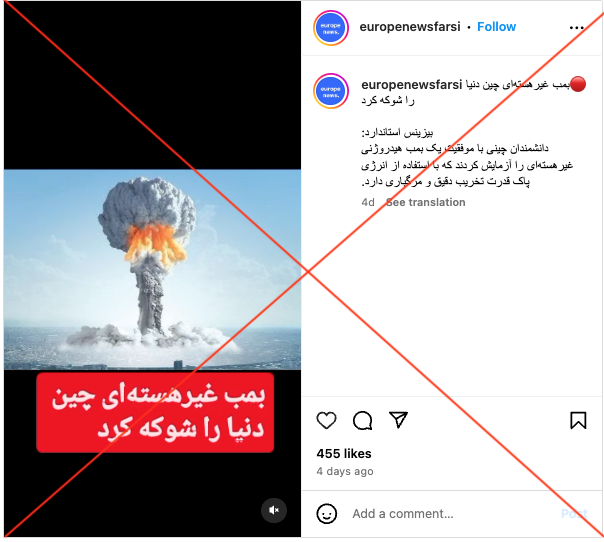This screenshot has height=542, width=604.
Task: Open comments with the speech bubble icon
Action: 362,420
